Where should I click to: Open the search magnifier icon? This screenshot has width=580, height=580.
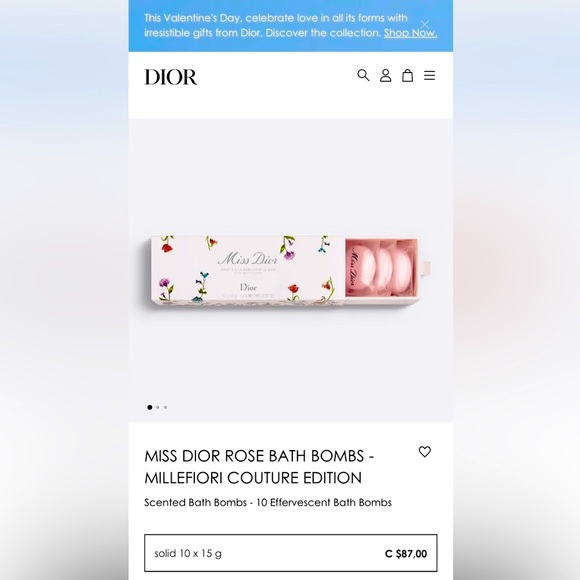click(x=363, y=75)
